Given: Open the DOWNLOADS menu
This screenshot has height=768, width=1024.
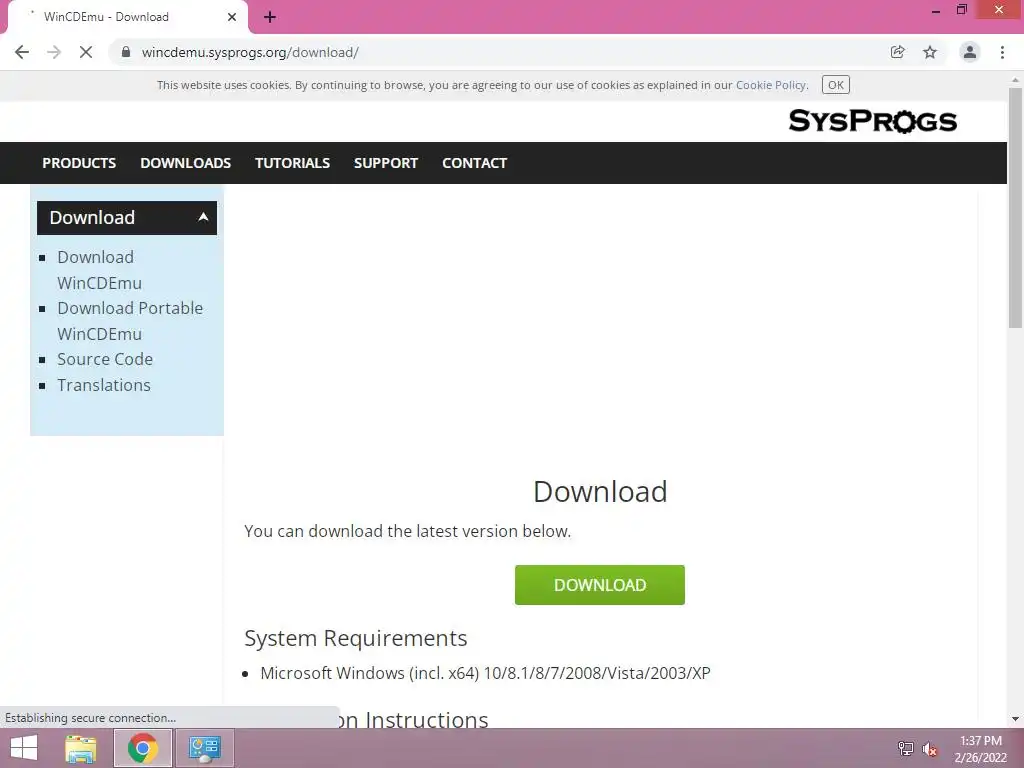Looking at the screenshot, I should [x=185, y=163].
